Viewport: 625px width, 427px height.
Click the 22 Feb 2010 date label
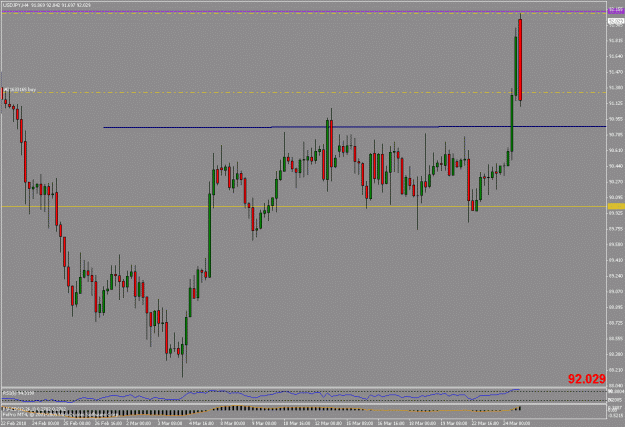(x=12, y=423)
